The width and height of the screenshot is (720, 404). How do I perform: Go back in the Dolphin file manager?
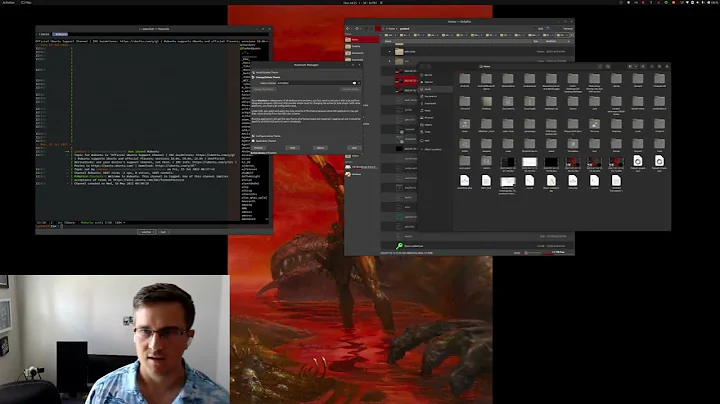[348, 28]
